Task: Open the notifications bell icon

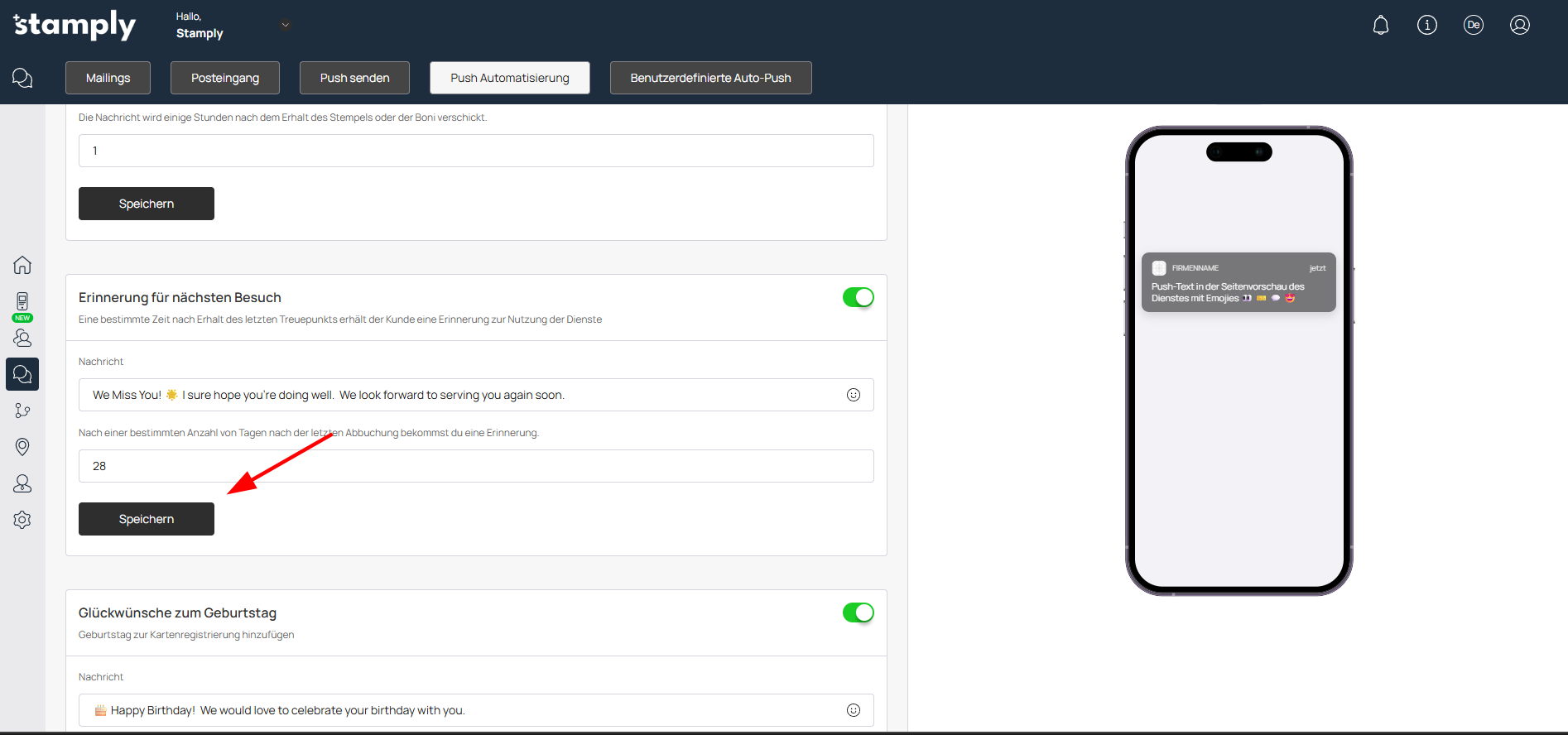Action: [1380, 26]
